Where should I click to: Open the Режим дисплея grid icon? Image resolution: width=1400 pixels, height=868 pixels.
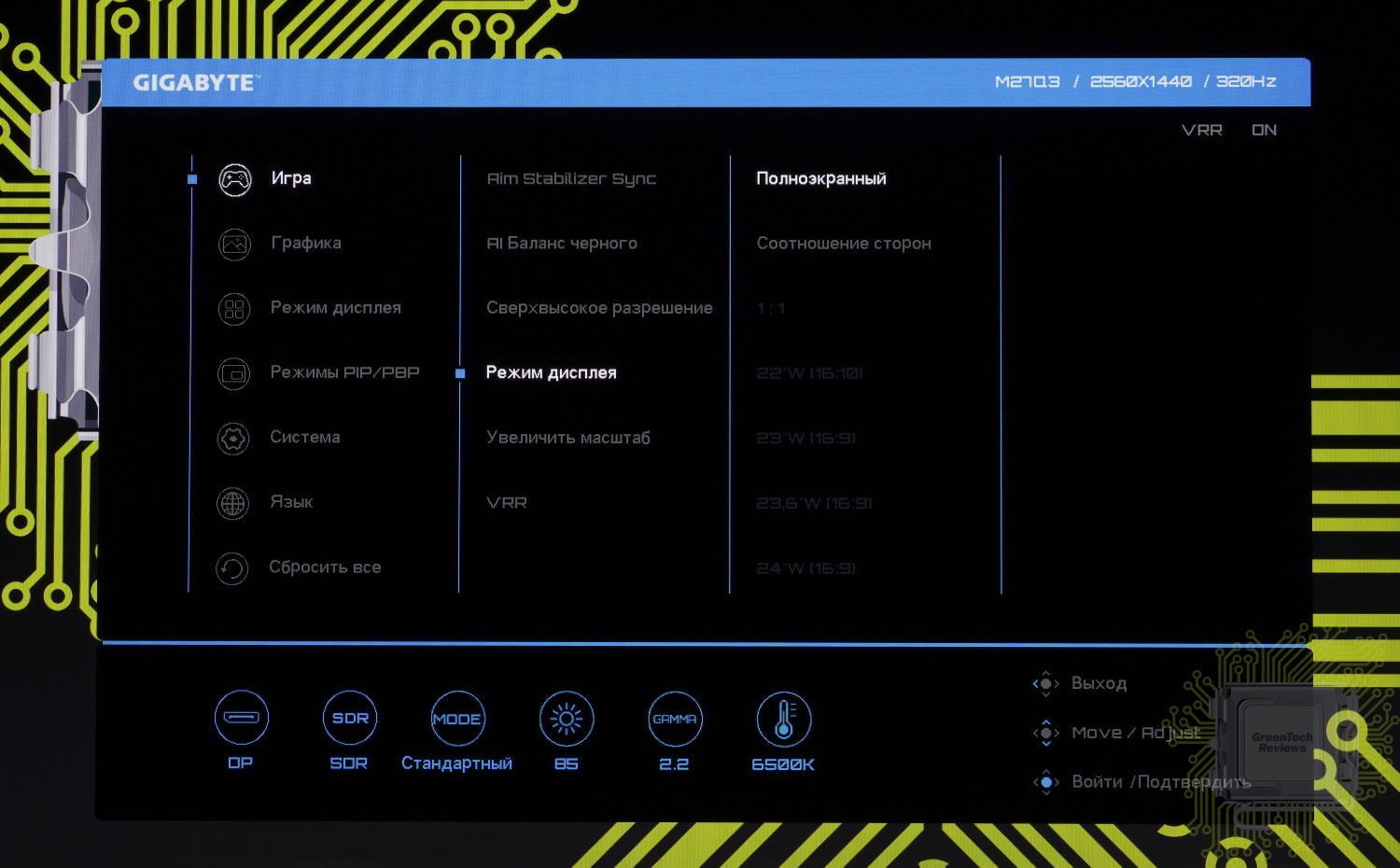pos(234,309)
